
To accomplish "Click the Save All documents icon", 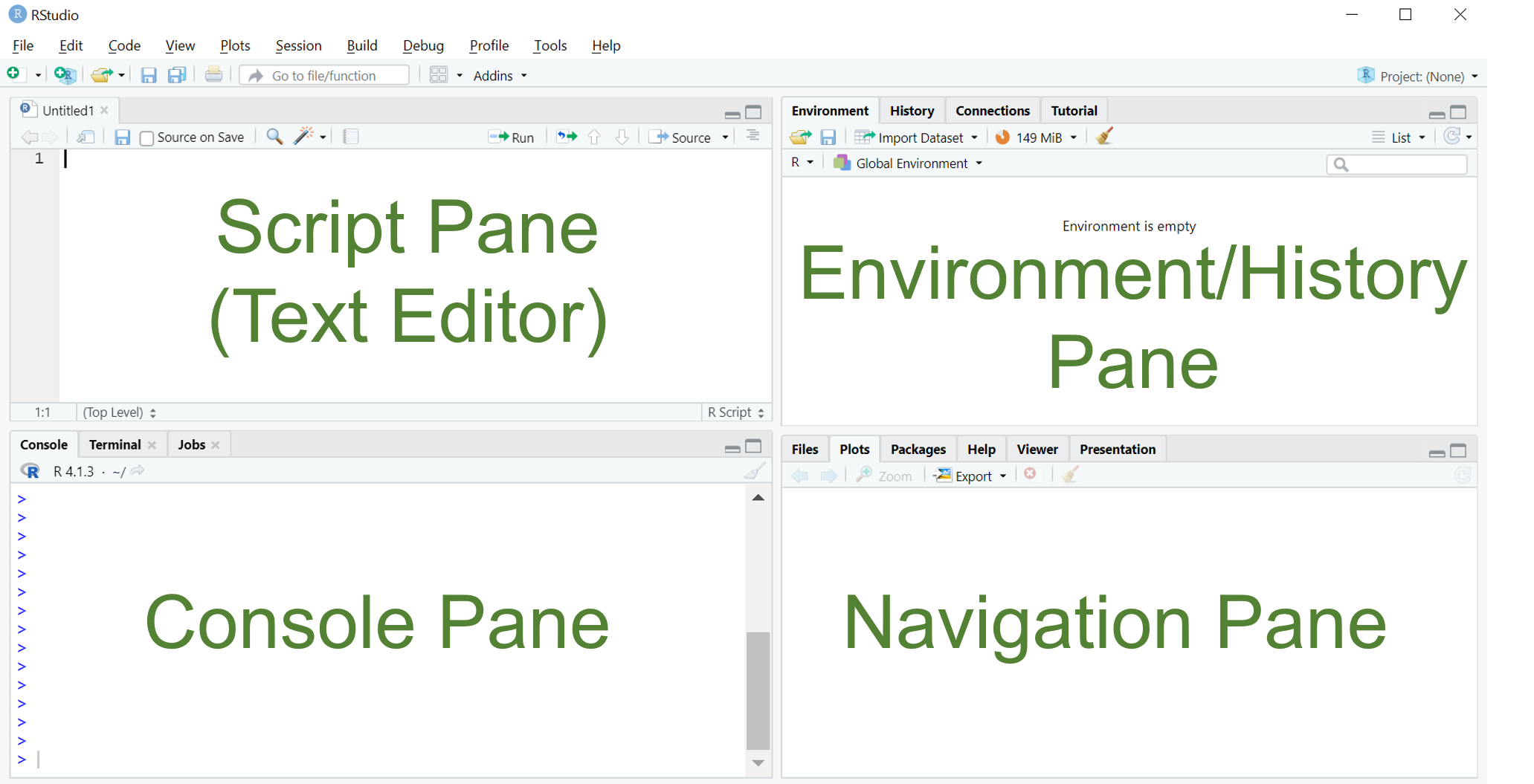I will click(177, 75).
